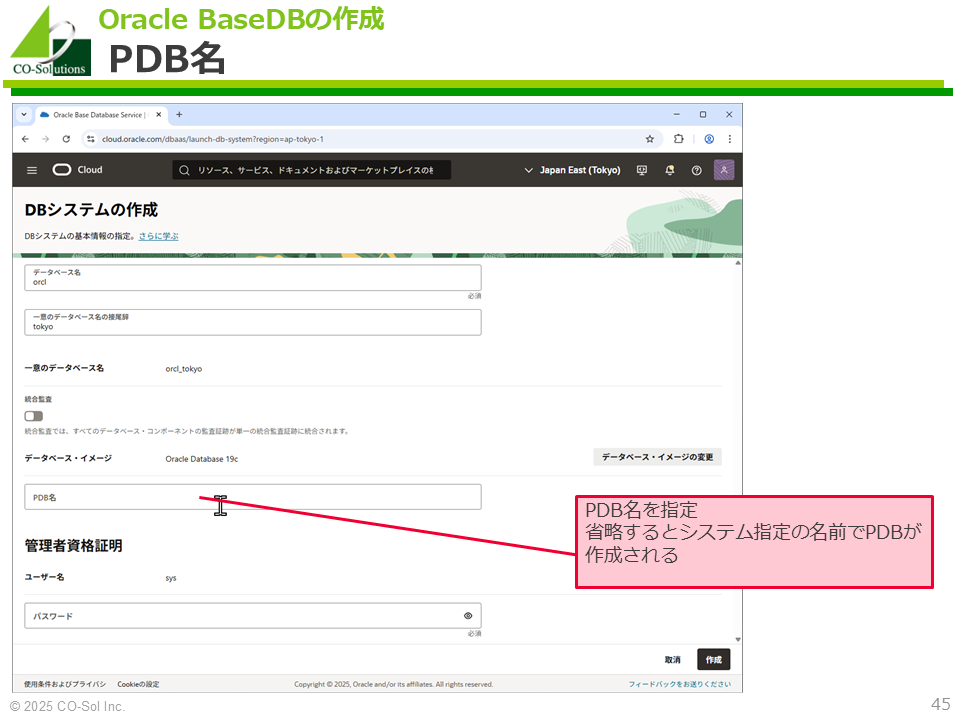Click the scrollbar down arrow
Viewport: 960px width, 720px height.
click(738, 639)
